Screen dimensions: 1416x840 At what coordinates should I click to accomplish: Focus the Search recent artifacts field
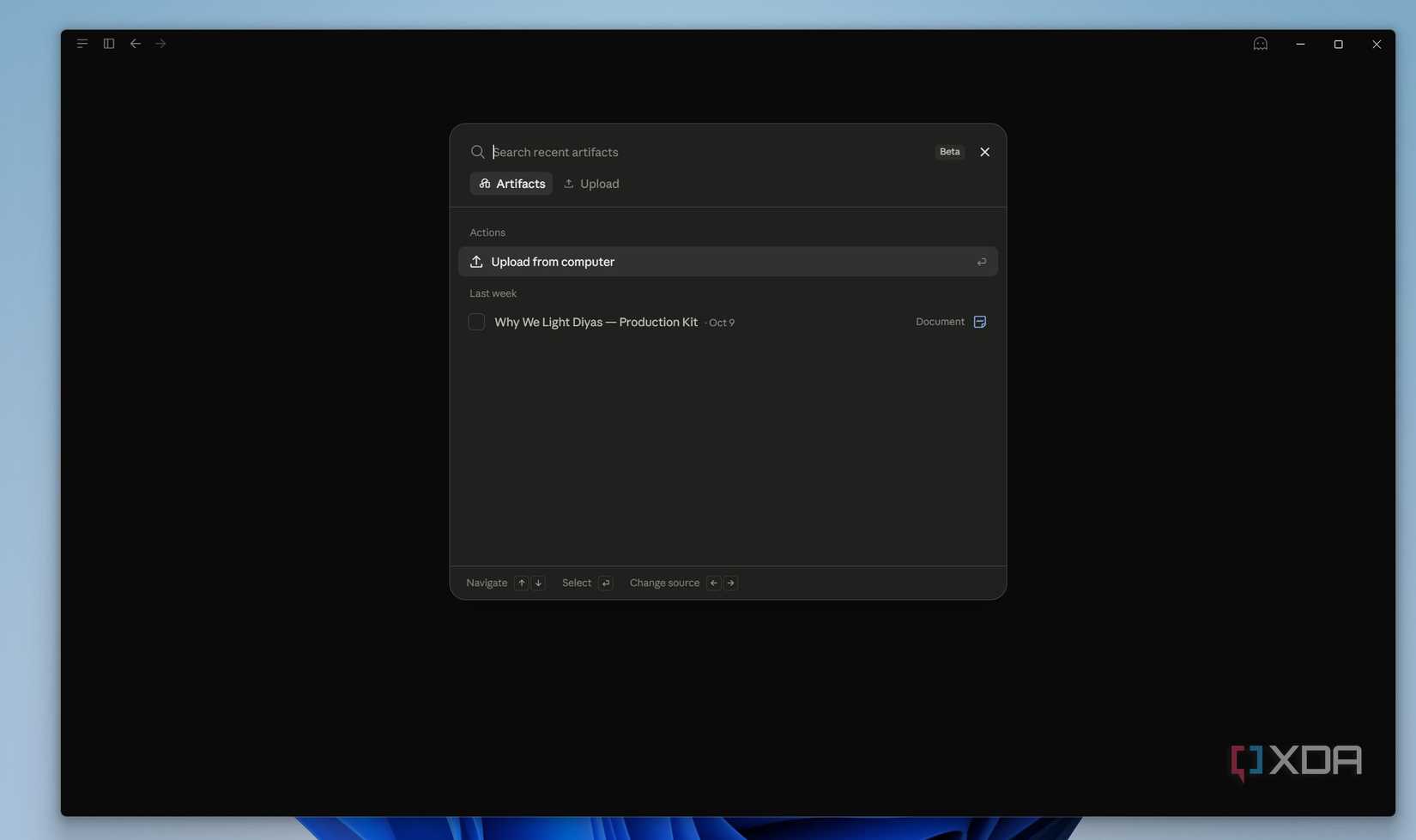(x=709, y=152)
